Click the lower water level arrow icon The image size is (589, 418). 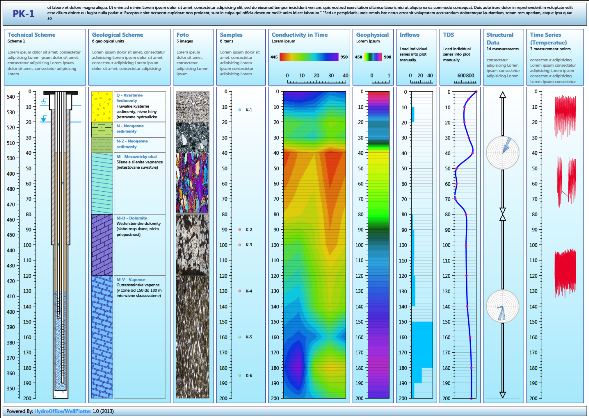click(x=44, y=118)
